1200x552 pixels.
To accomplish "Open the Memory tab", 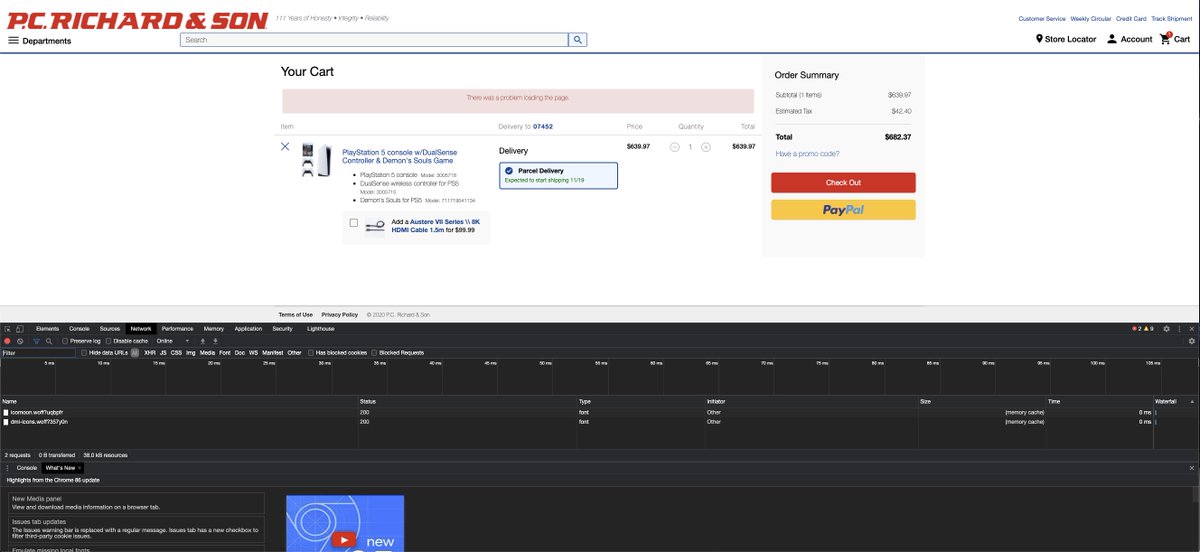I will point(214,328).
